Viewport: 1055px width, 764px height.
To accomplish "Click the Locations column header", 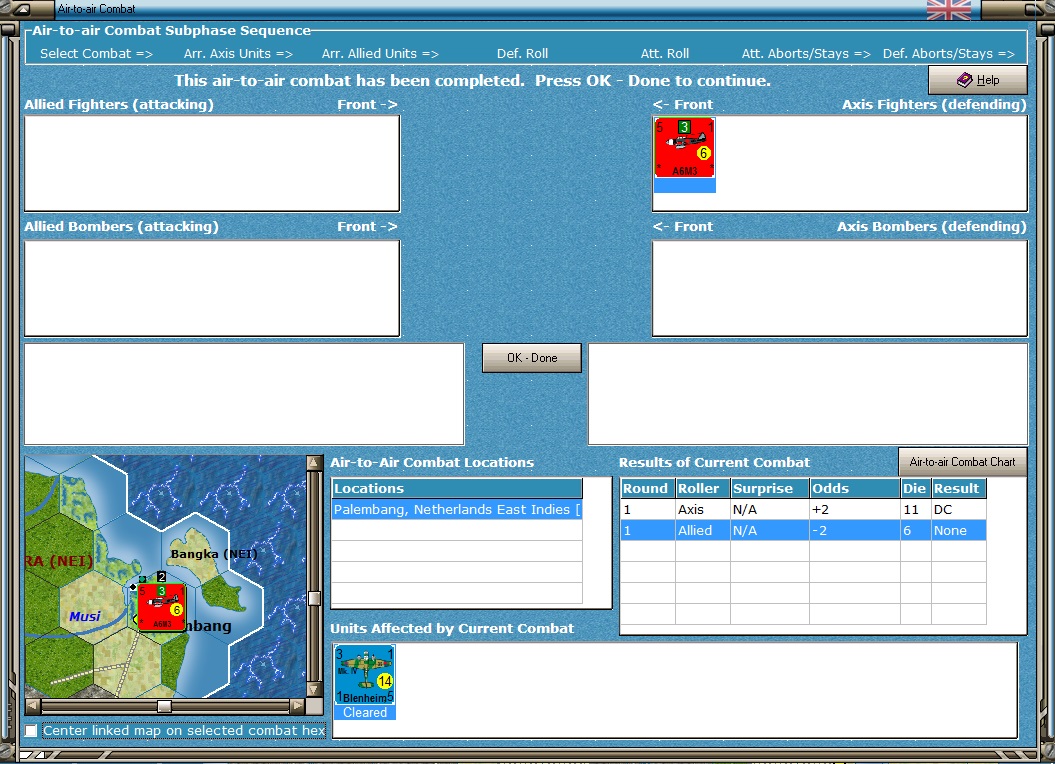I will 457,489.
